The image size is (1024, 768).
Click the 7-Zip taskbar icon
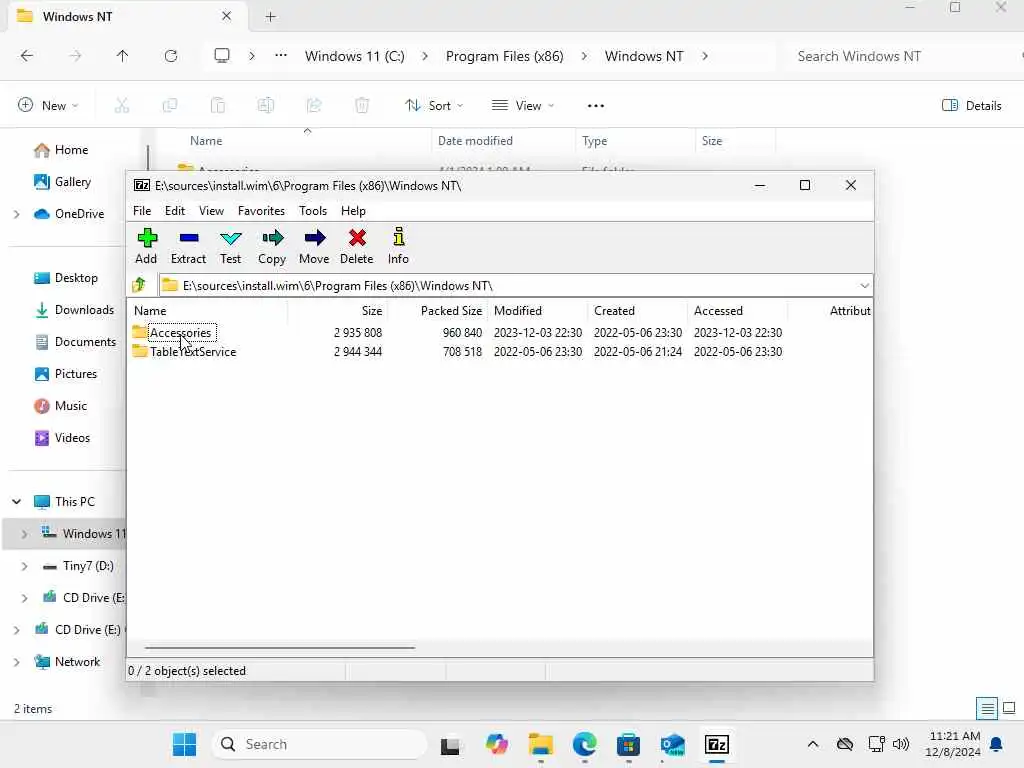716,744
